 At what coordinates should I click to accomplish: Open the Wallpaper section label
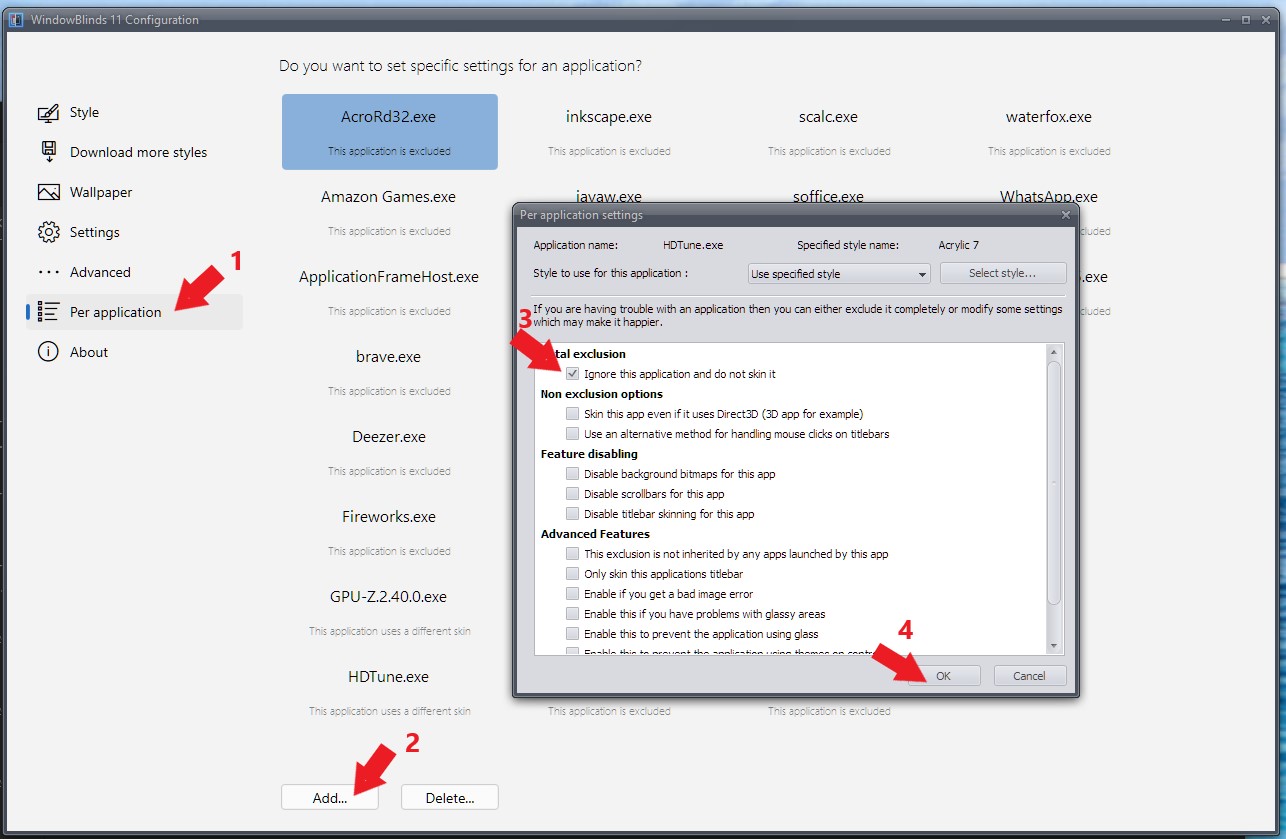[101, 192]
